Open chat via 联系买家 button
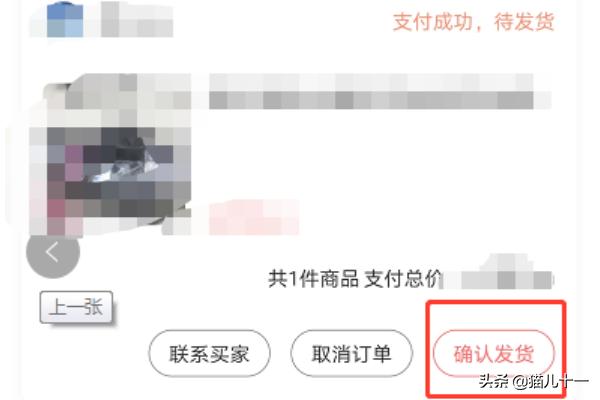Viewport: 600px width, 400px height. tap(209, 353)
